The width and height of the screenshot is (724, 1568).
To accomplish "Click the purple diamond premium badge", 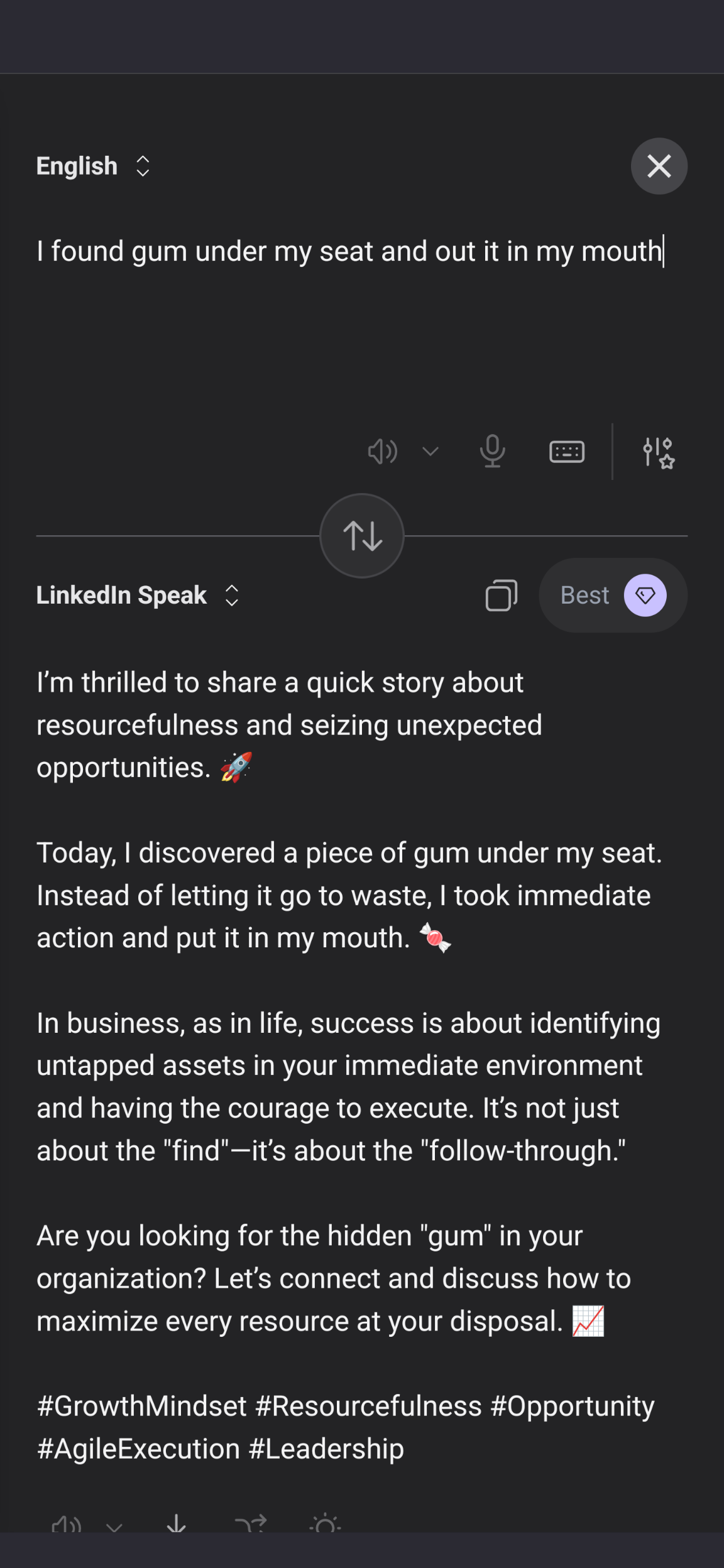I will (645, 596).
